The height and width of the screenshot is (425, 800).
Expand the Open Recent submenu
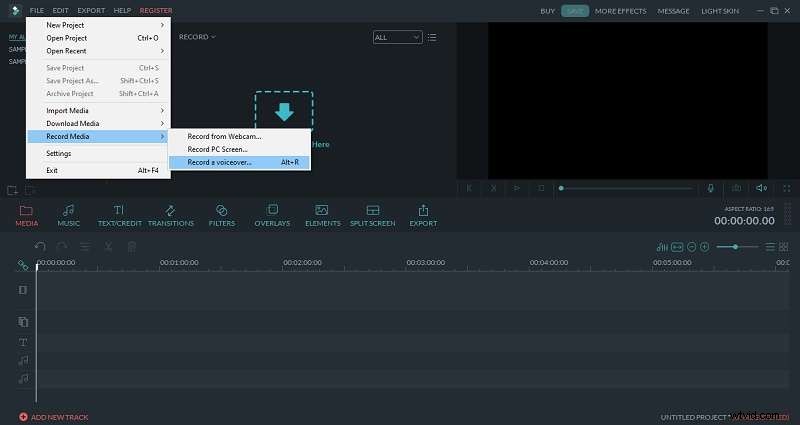(x=98, y=51)
